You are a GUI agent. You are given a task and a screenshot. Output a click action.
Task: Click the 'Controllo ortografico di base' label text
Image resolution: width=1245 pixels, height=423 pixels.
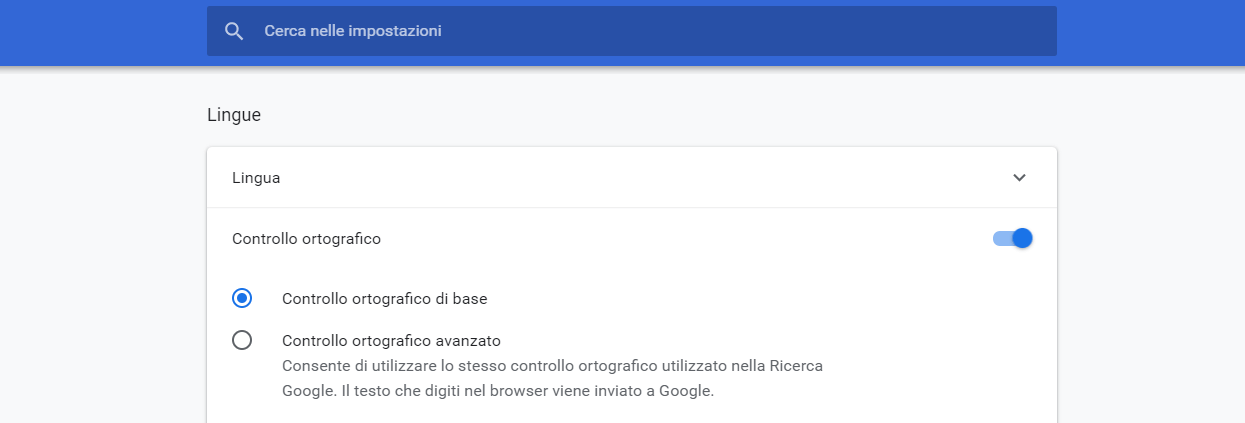[385, 298]
